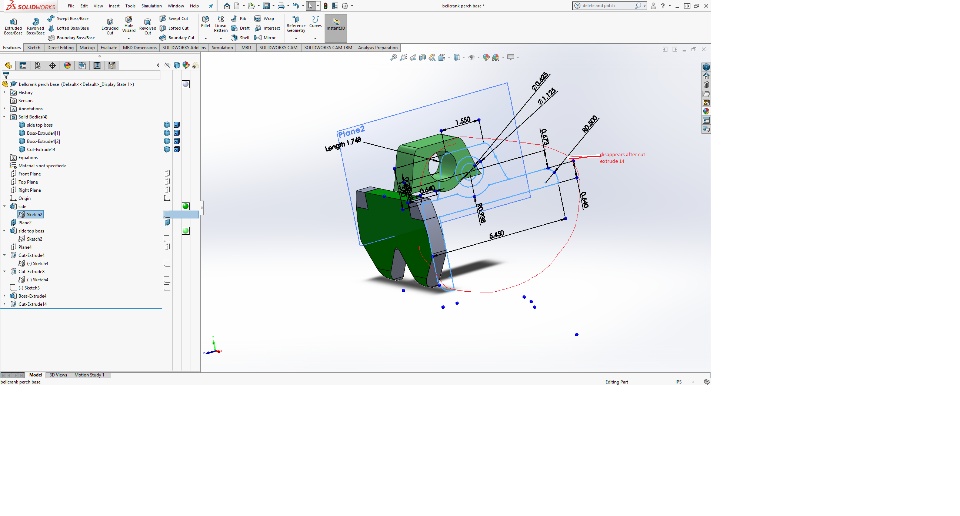Click the Home icon in quick toolbar
Image resolution: width=960 pixels, height=516 pixels.
[227, 6]
